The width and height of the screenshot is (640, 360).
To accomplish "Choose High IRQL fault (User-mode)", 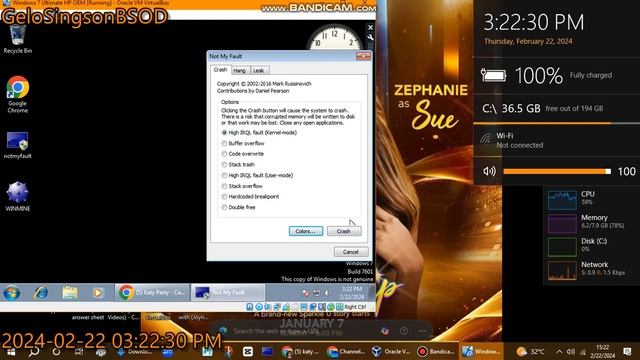I will coord(257,176).
